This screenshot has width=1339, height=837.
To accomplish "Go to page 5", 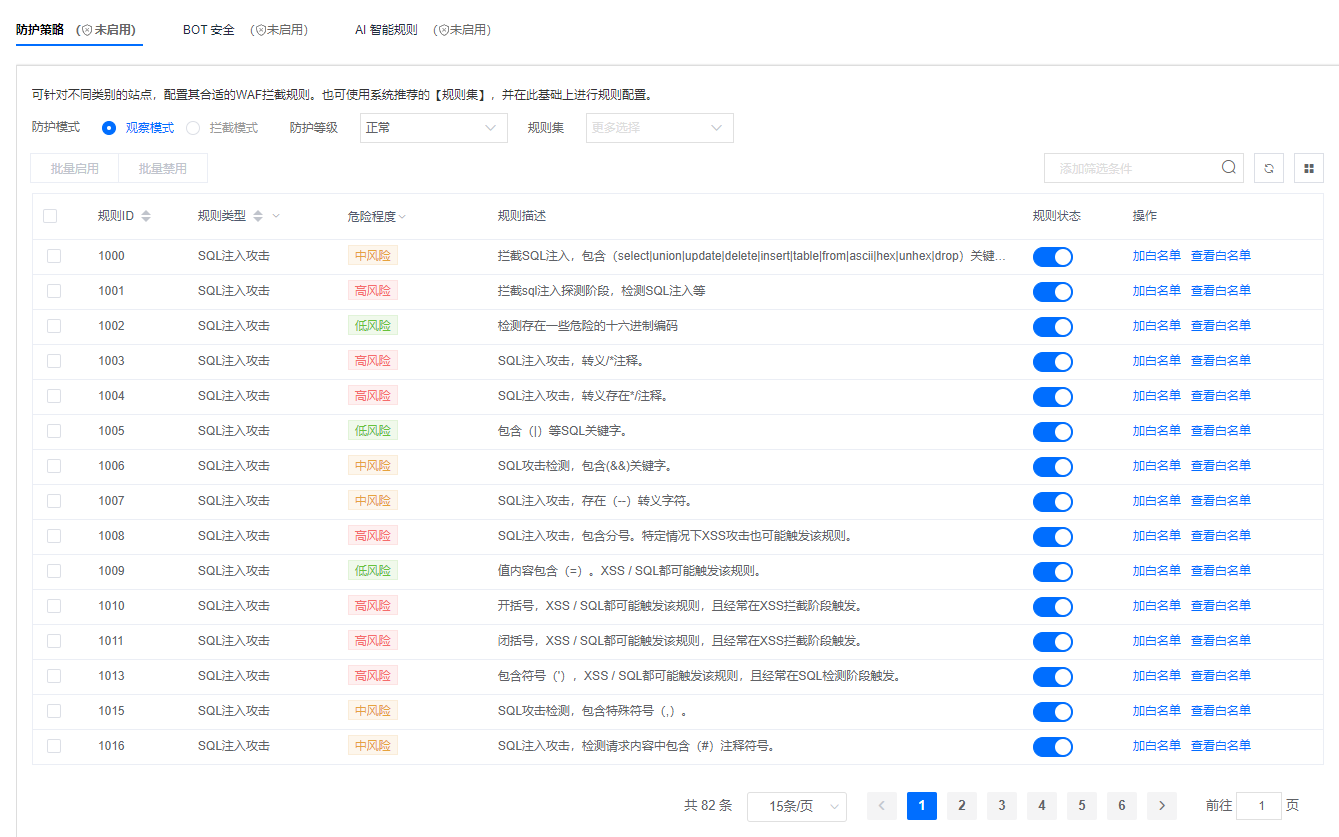I will (1082, 806).
